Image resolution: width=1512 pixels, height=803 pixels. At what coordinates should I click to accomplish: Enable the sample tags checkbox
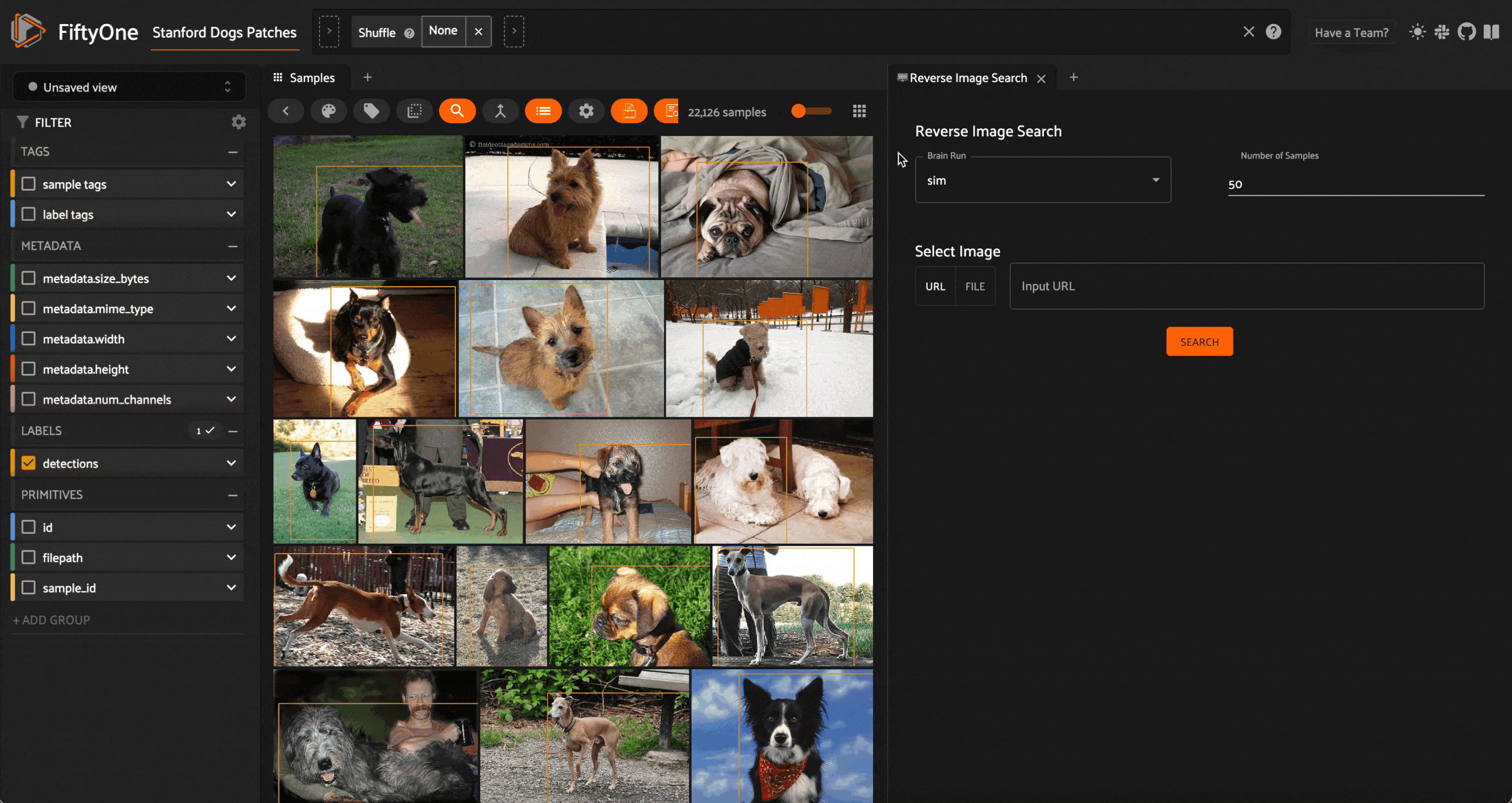pyautogui.click(x=28, y=184)
